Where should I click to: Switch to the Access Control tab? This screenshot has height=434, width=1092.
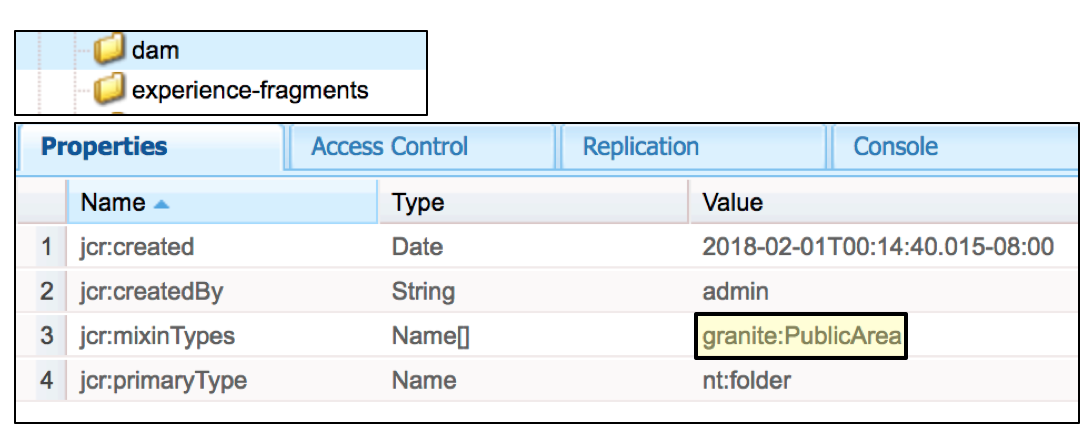point(389,147)
